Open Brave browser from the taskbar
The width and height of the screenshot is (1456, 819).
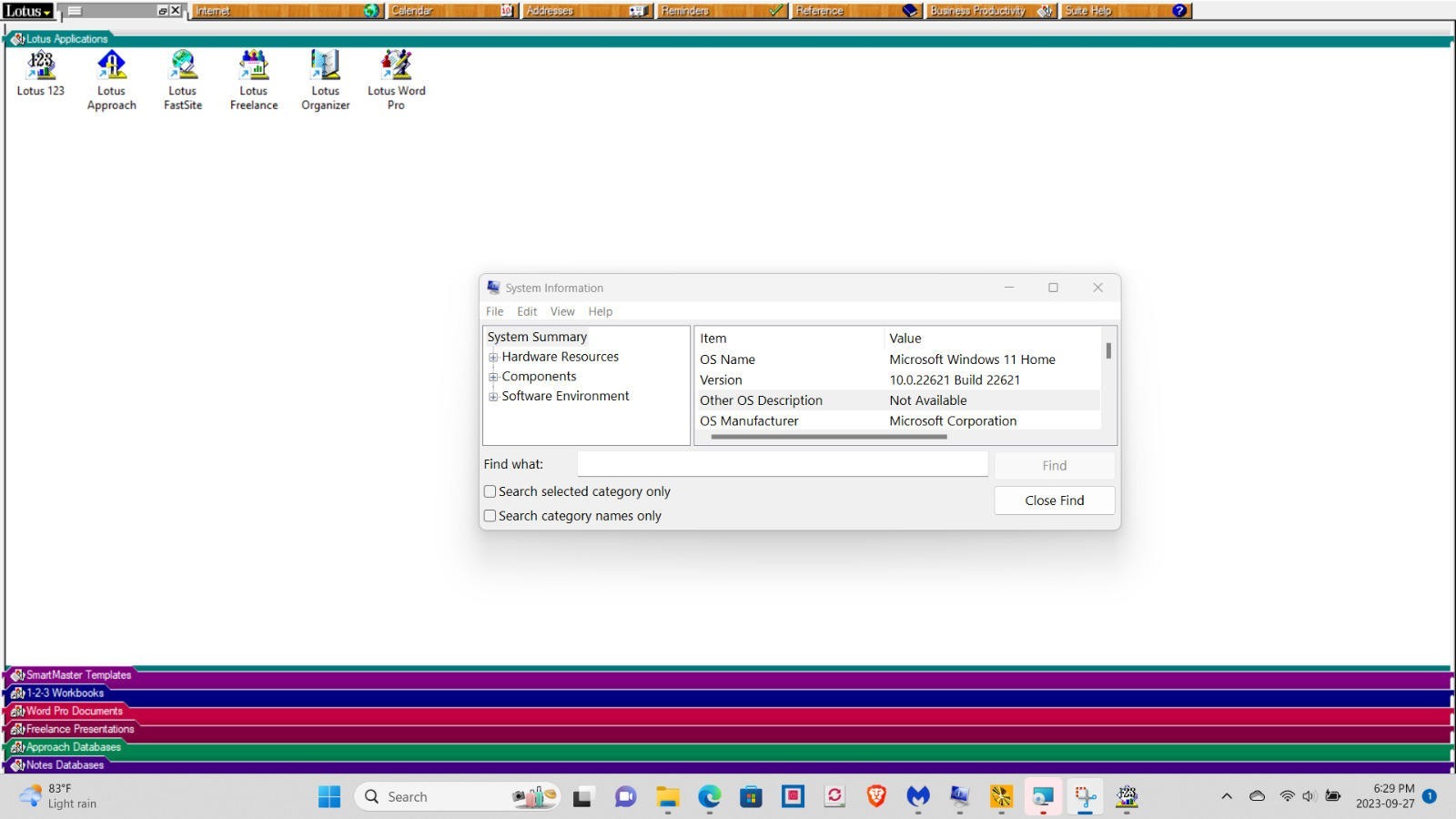pyautogui.click(x=876, y=797)
